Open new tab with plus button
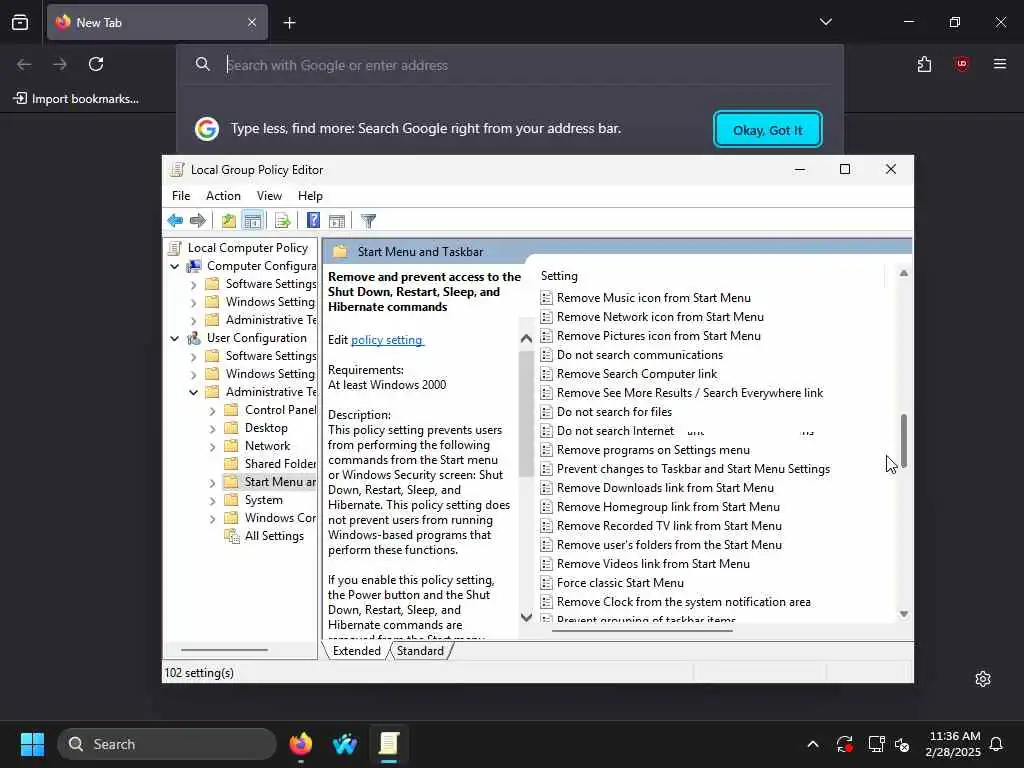The width and height of the screenshot is (1024, 768). pos(289,23)
